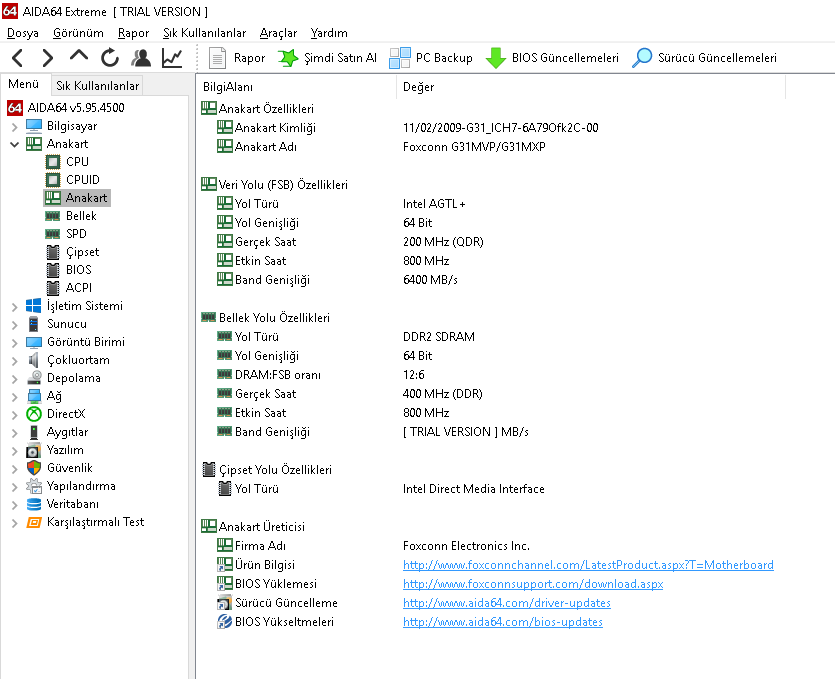Expand the Çokluortam tree node

point(14,361)
